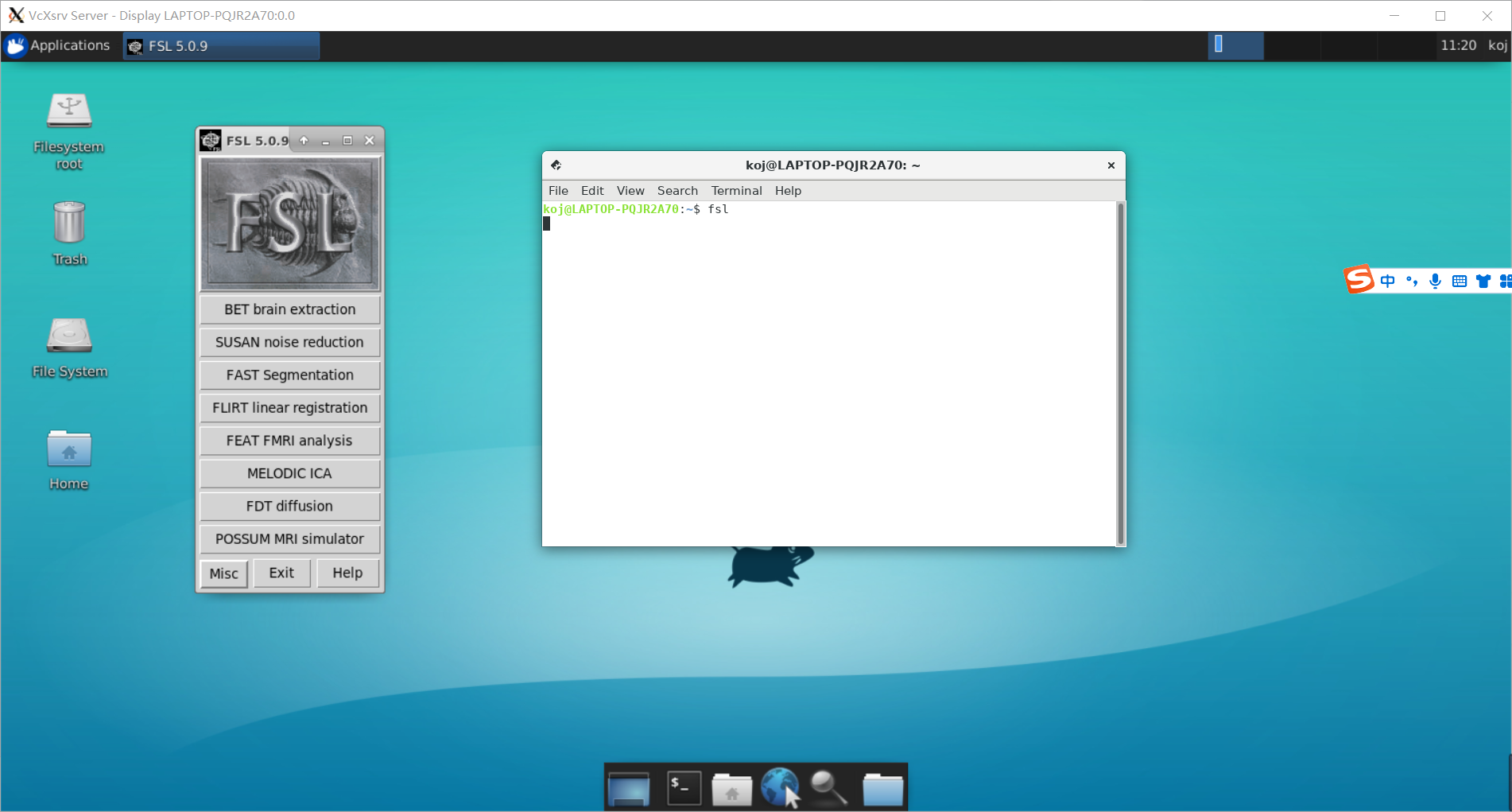1512x812 pixels.
Task: Open the Misc menu in FSL
Action: [x=223, y=573]
